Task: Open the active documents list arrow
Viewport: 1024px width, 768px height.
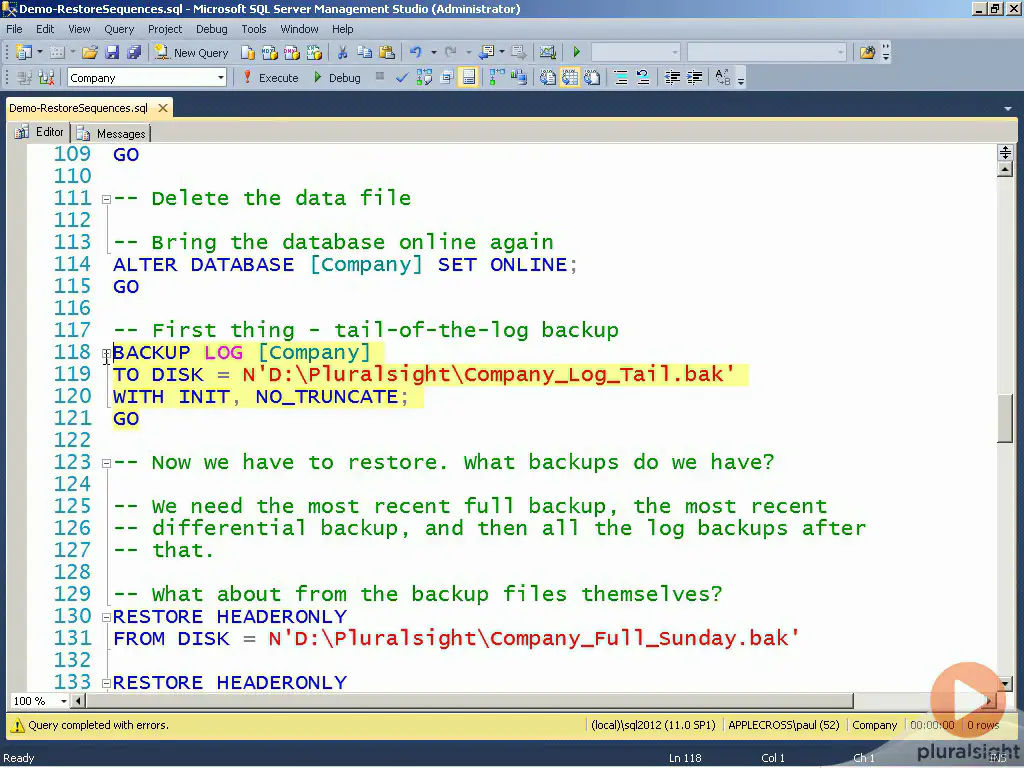Action: [1008, 108]
